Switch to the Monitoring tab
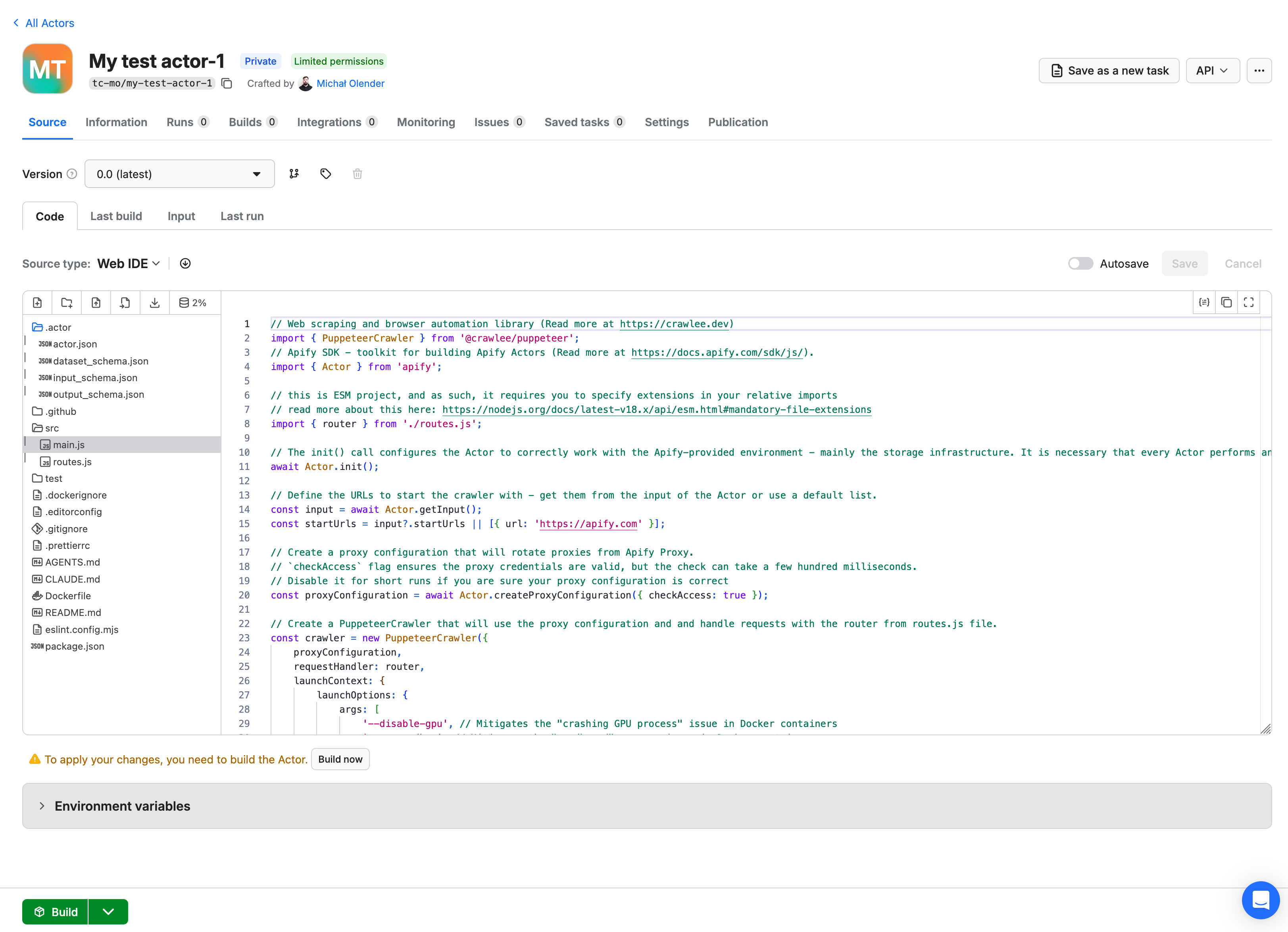 tap(426, 122)
